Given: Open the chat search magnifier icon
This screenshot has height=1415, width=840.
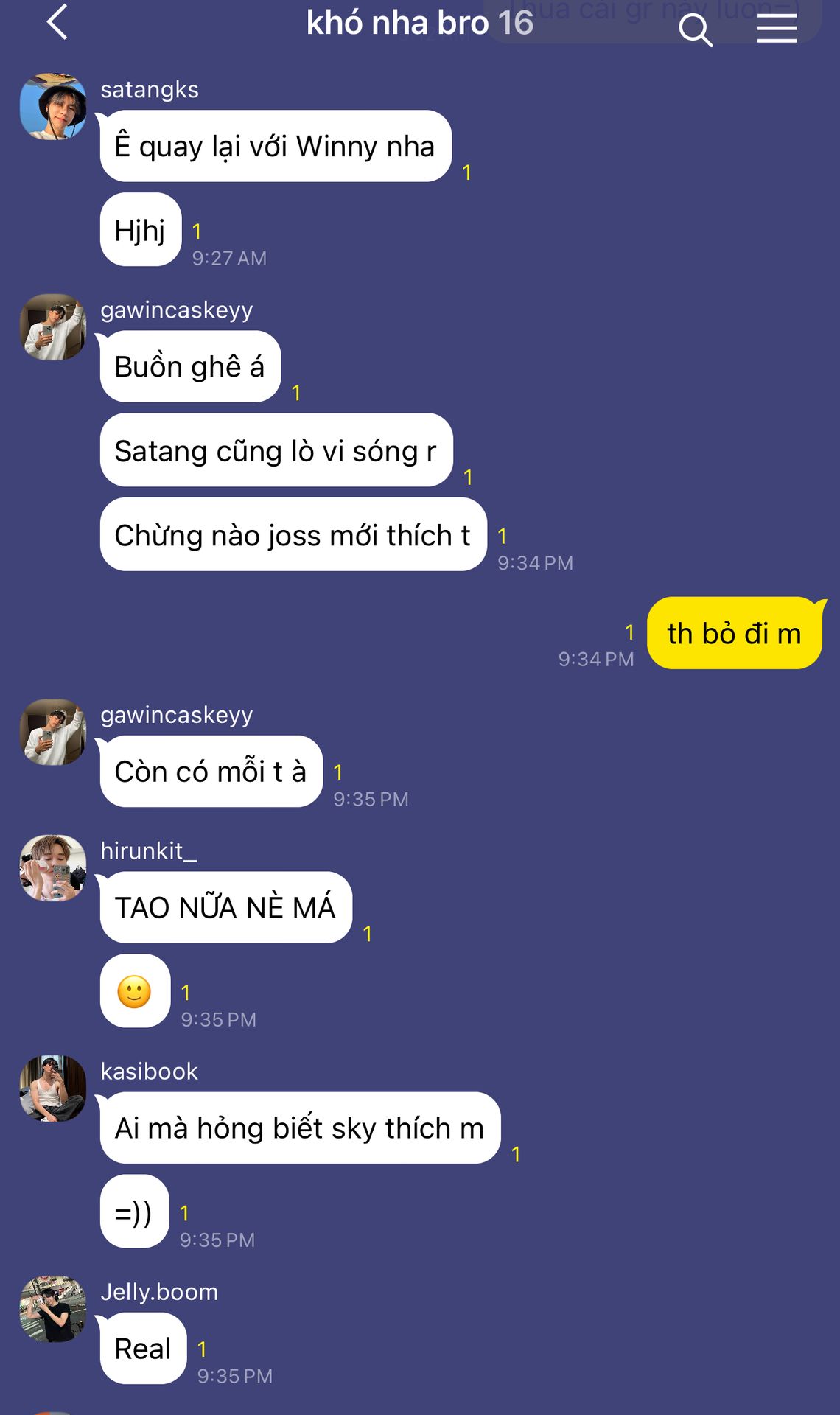Looking at the screenshot, I should (696, 30).
